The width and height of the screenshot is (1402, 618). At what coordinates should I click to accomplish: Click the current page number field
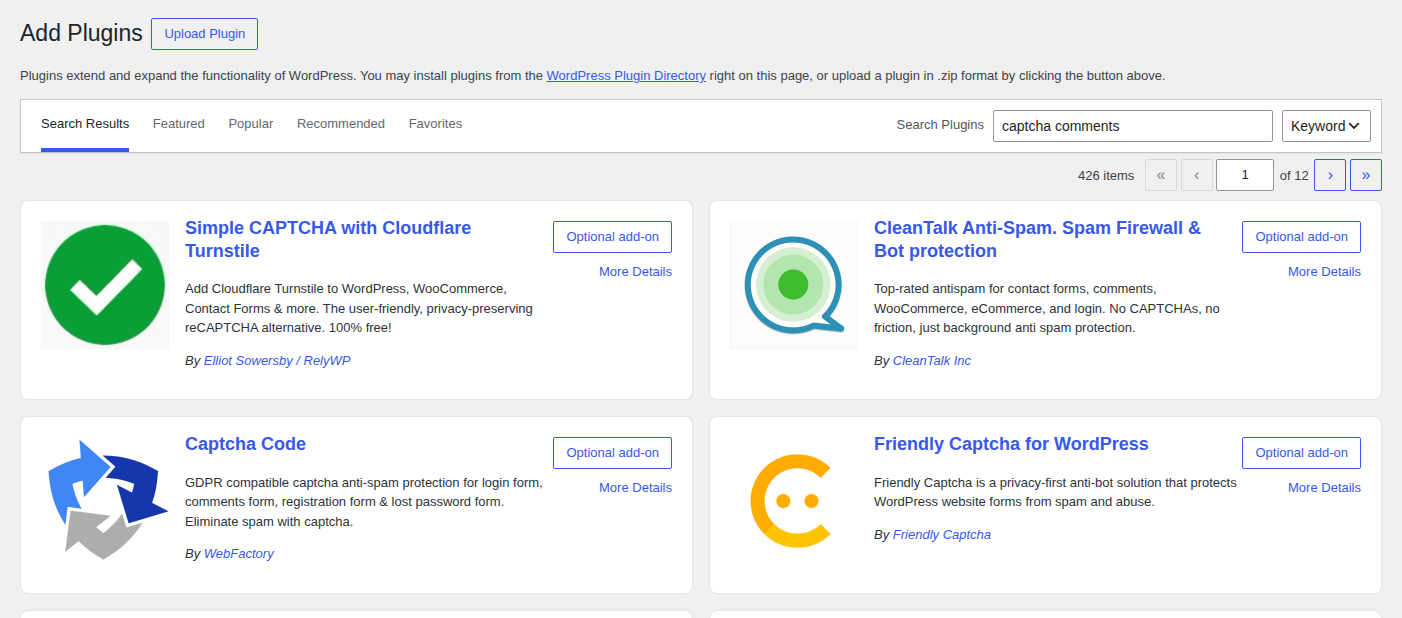(x=1245, y=175)
